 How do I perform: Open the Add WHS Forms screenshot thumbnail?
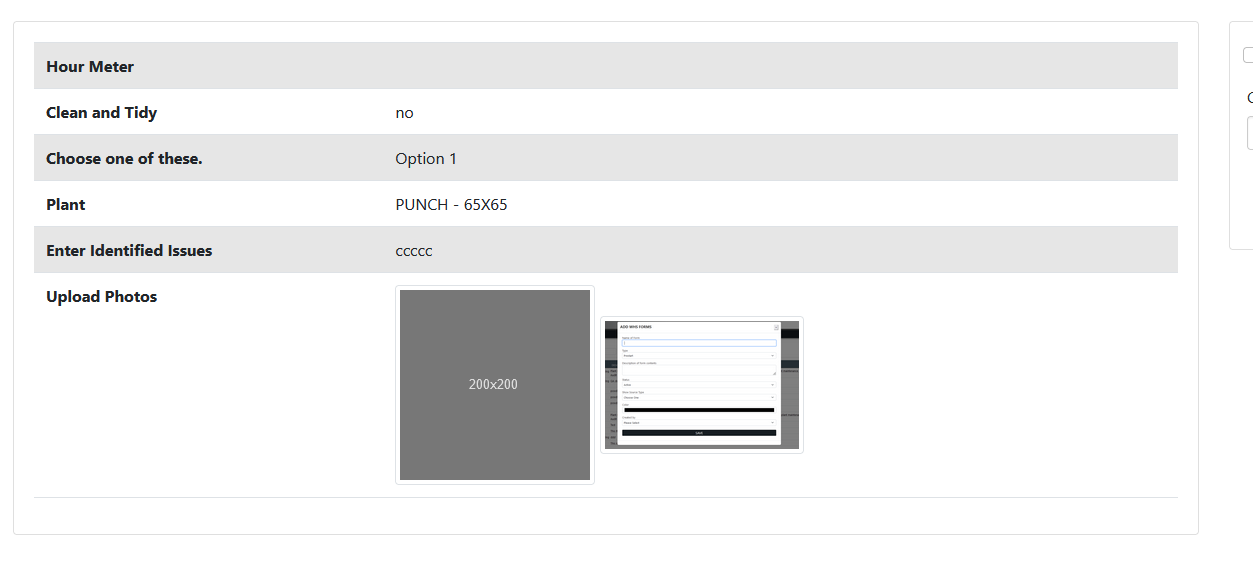(x=701, y=385)
